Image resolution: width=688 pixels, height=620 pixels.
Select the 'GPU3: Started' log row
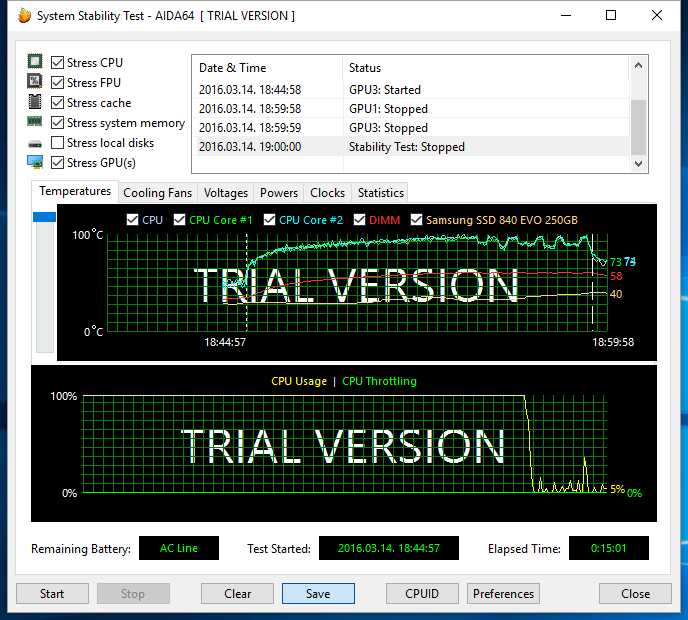click(x=411, y=90)
